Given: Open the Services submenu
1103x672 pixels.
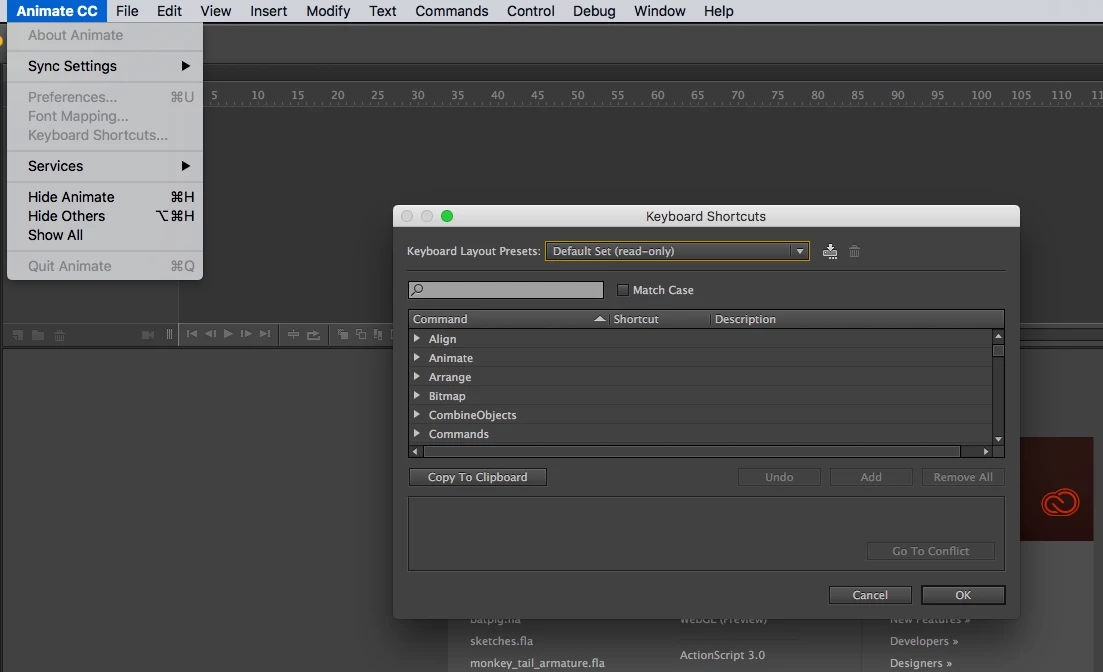Looking at the screenshot, I should click(x=105, y=166).
